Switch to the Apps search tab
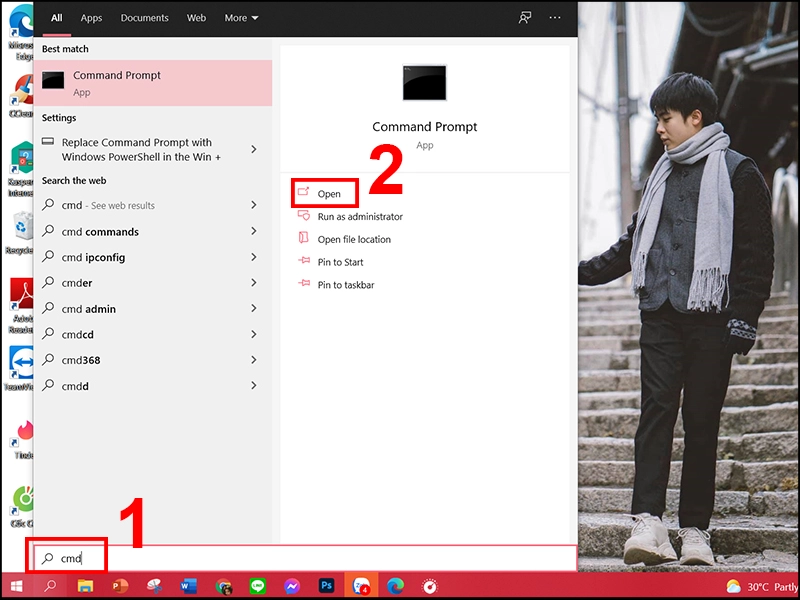Image resolution: width=800 pixels, height=600 pixels. click(91, 17)
